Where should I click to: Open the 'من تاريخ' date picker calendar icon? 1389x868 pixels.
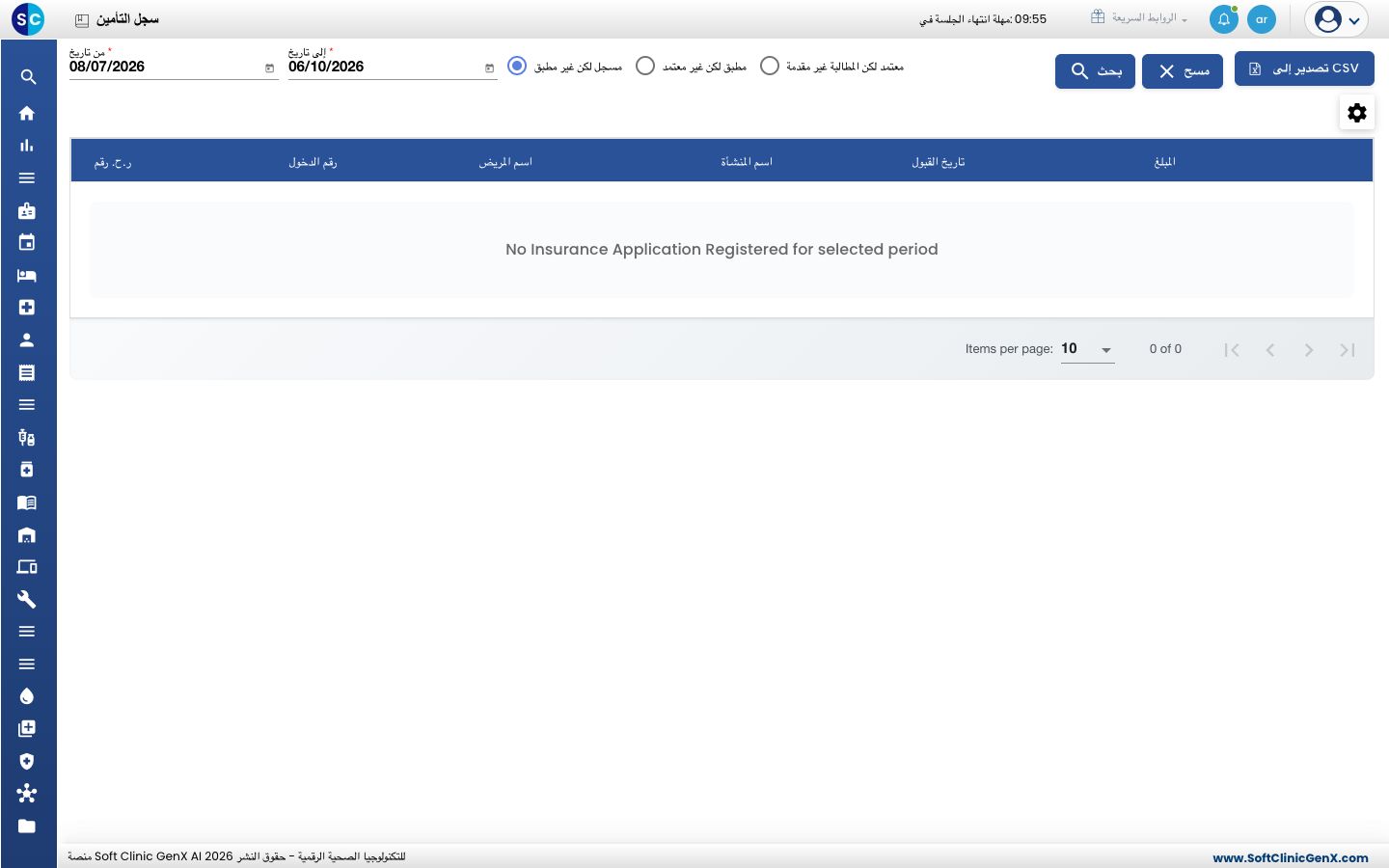(269, 68)
